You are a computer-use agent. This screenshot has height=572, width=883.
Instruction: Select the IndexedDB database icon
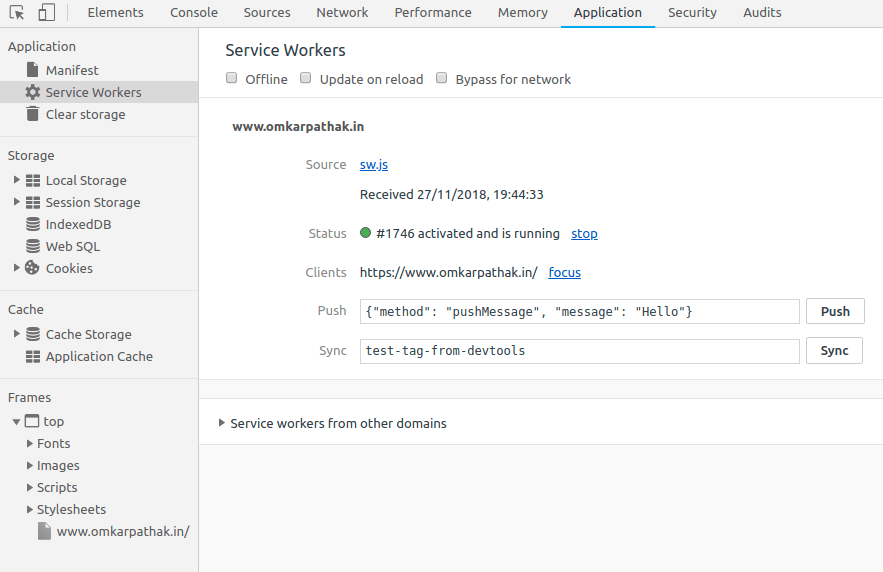pos(32,224)
